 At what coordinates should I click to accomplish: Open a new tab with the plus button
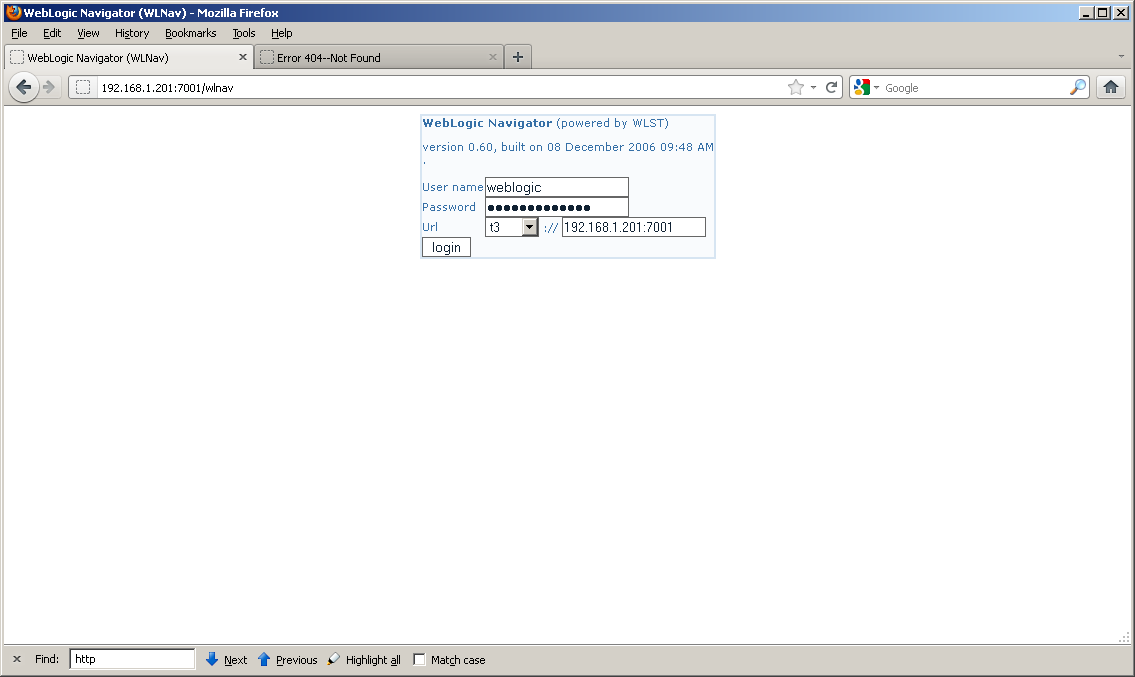pos(517,57)
